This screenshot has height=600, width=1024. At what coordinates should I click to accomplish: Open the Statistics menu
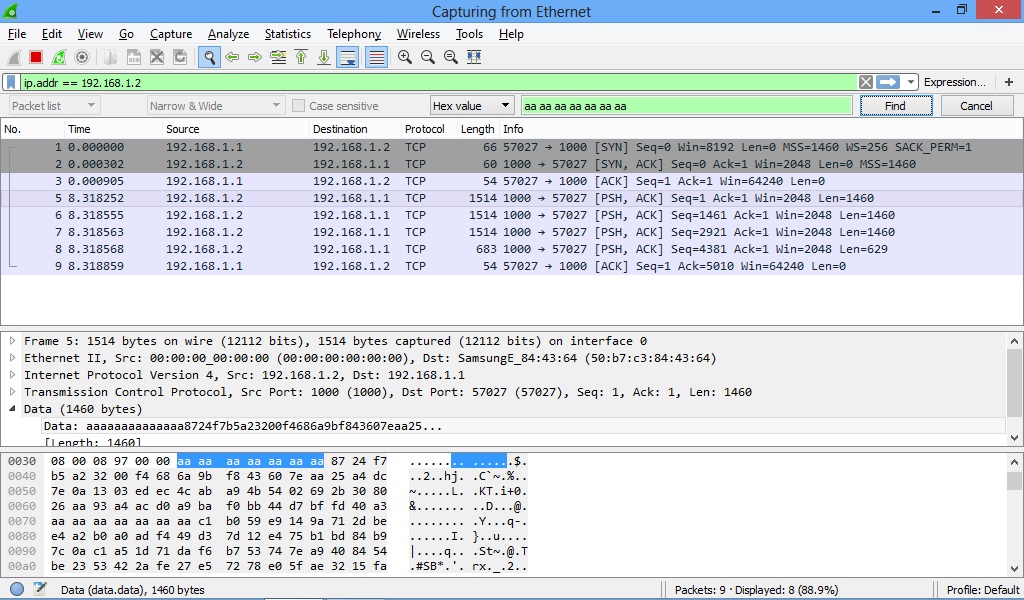288,34
